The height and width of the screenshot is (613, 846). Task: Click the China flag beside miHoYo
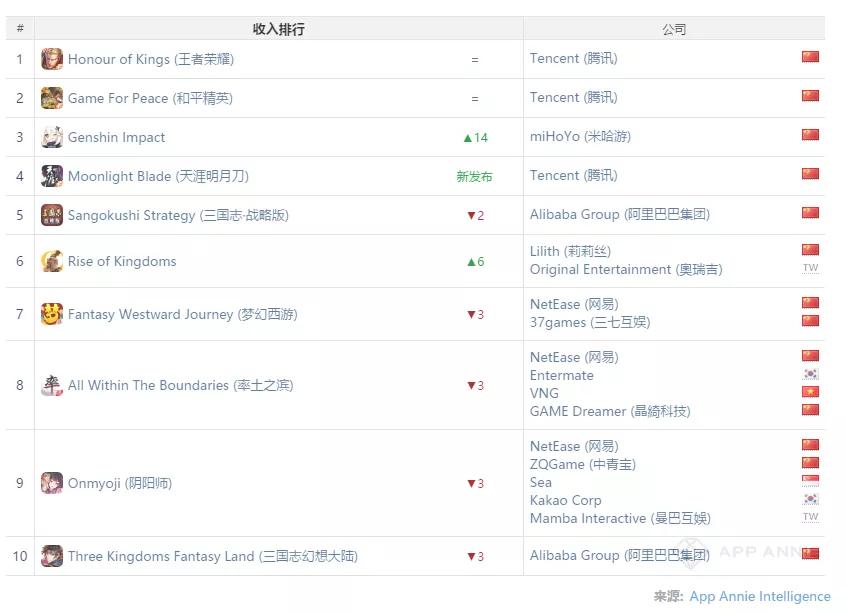click(810, 134)
